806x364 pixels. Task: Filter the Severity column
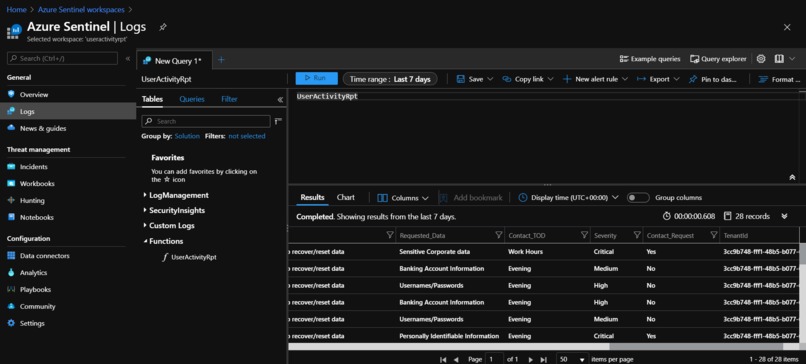pos(637,235)
